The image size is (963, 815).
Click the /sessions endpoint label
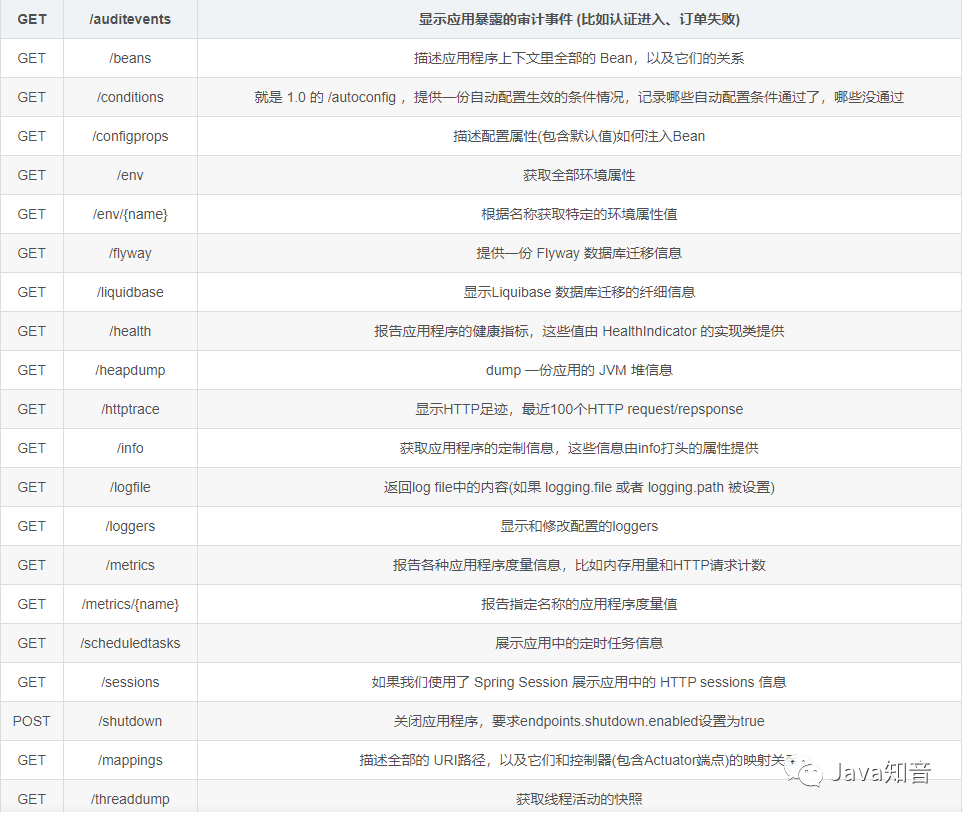tap(130, 682)
